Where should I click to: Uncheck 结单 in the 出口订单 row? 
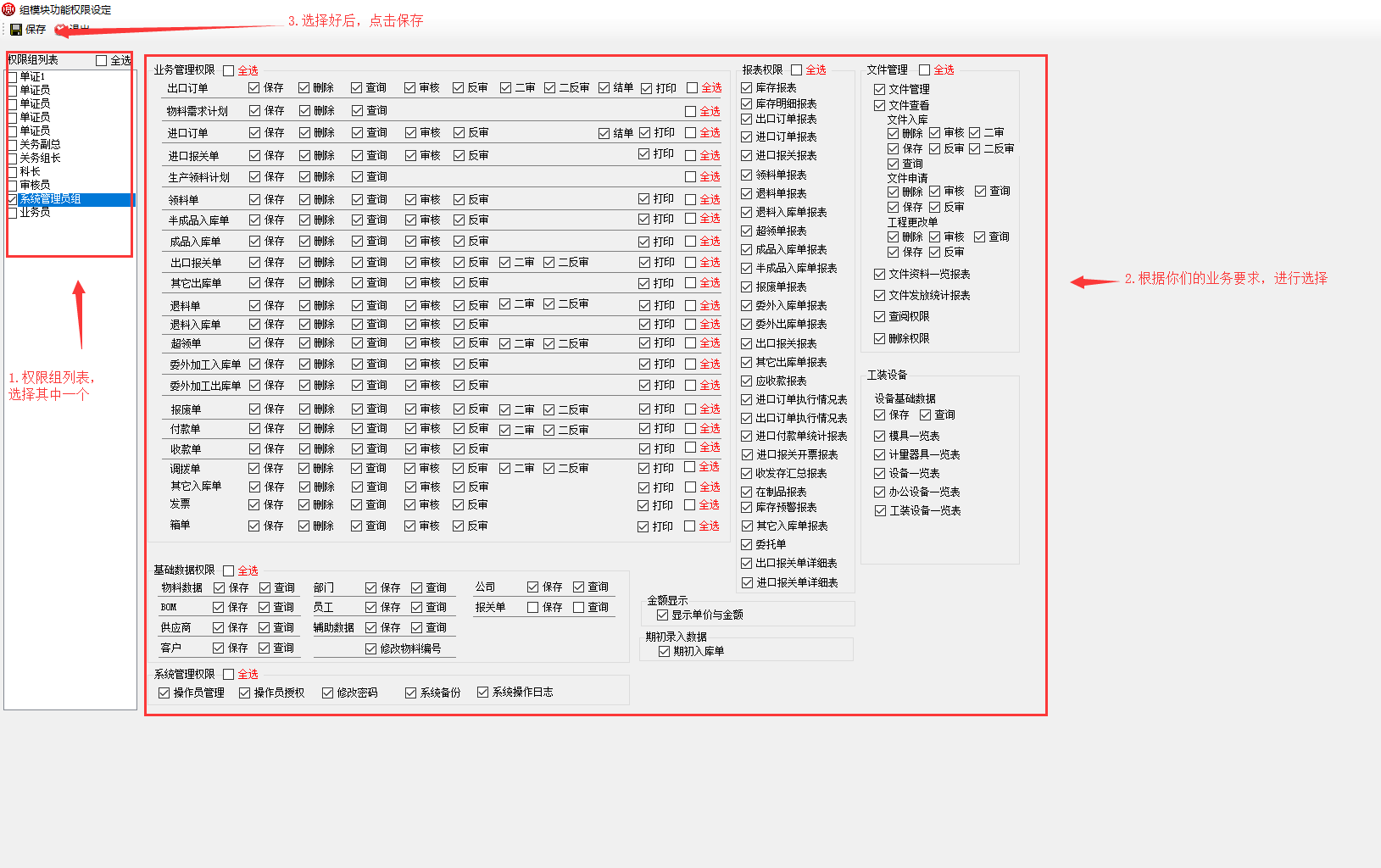[604, 87]
